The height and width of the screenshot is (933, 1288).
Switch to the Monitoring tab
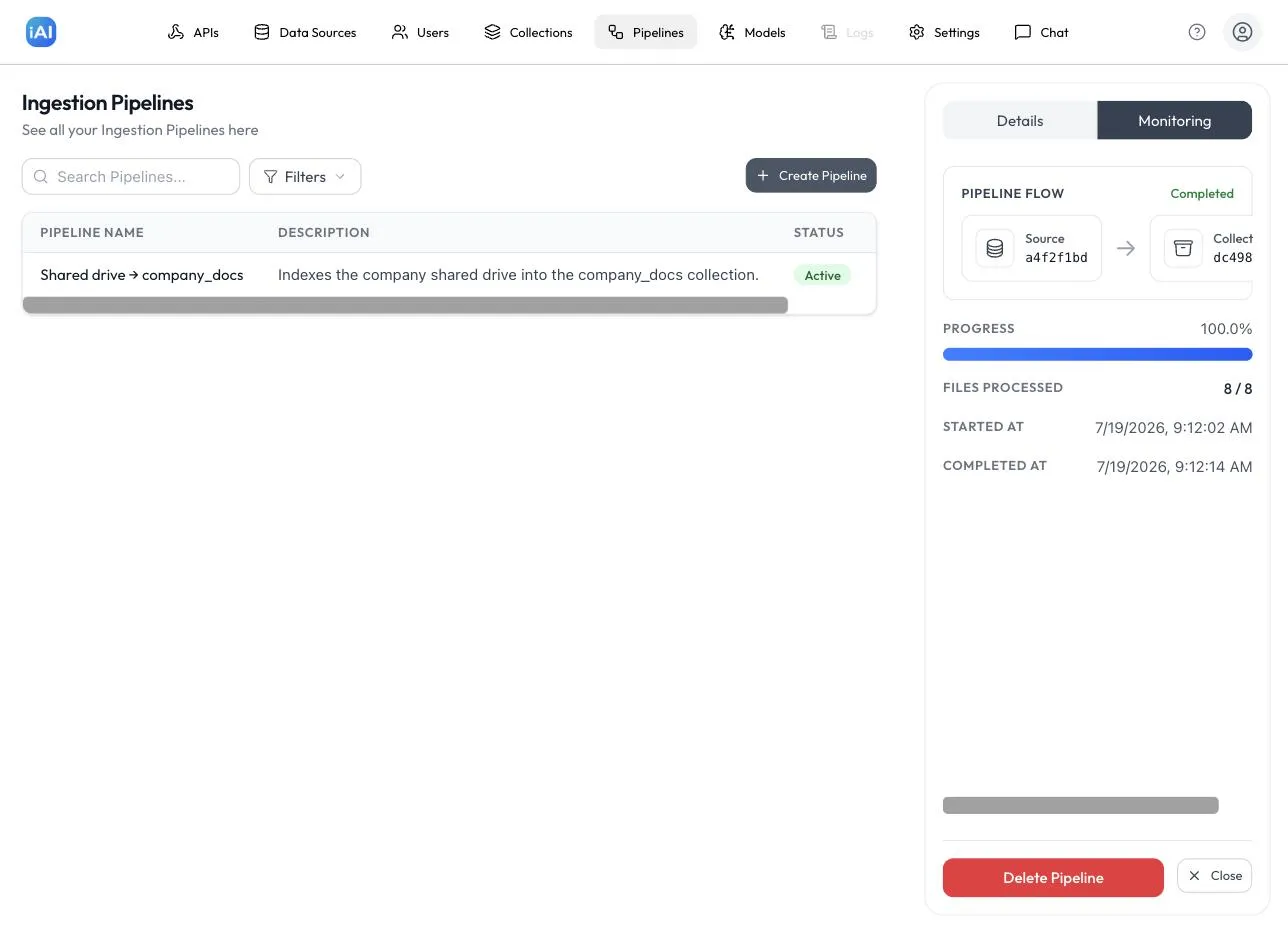[1175, 120]
